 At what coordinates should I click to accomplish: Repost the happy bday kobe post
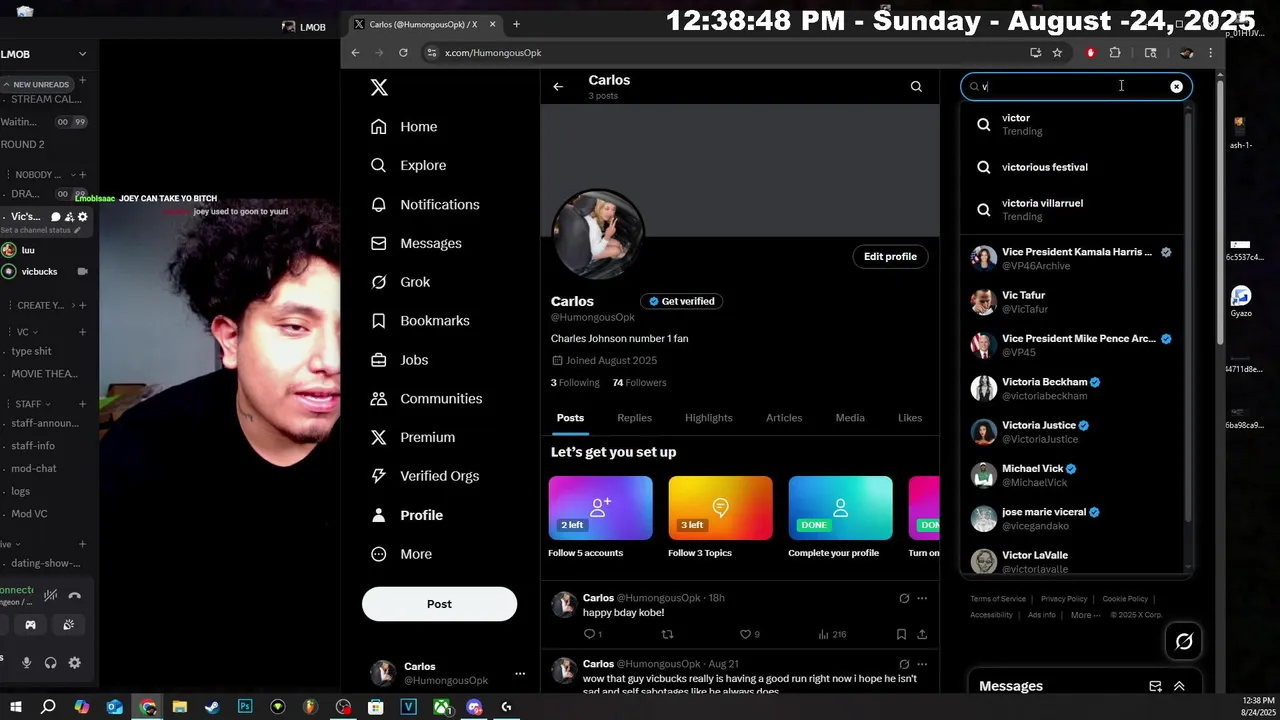click(668, 634)
